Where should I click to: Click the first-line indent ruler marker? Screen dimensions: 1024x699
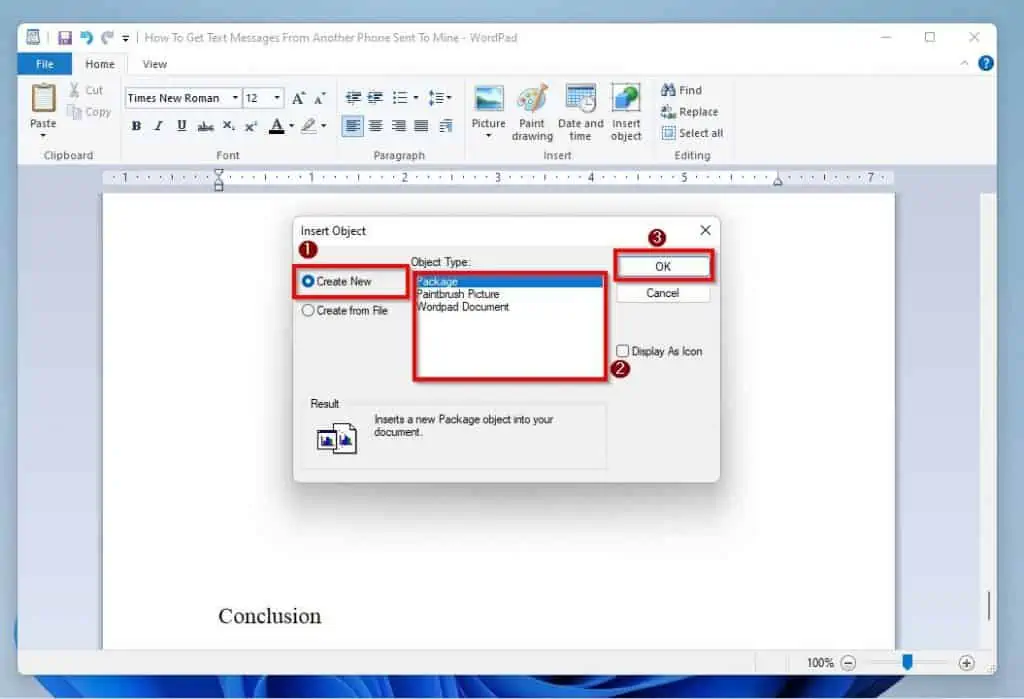[219, 173]
